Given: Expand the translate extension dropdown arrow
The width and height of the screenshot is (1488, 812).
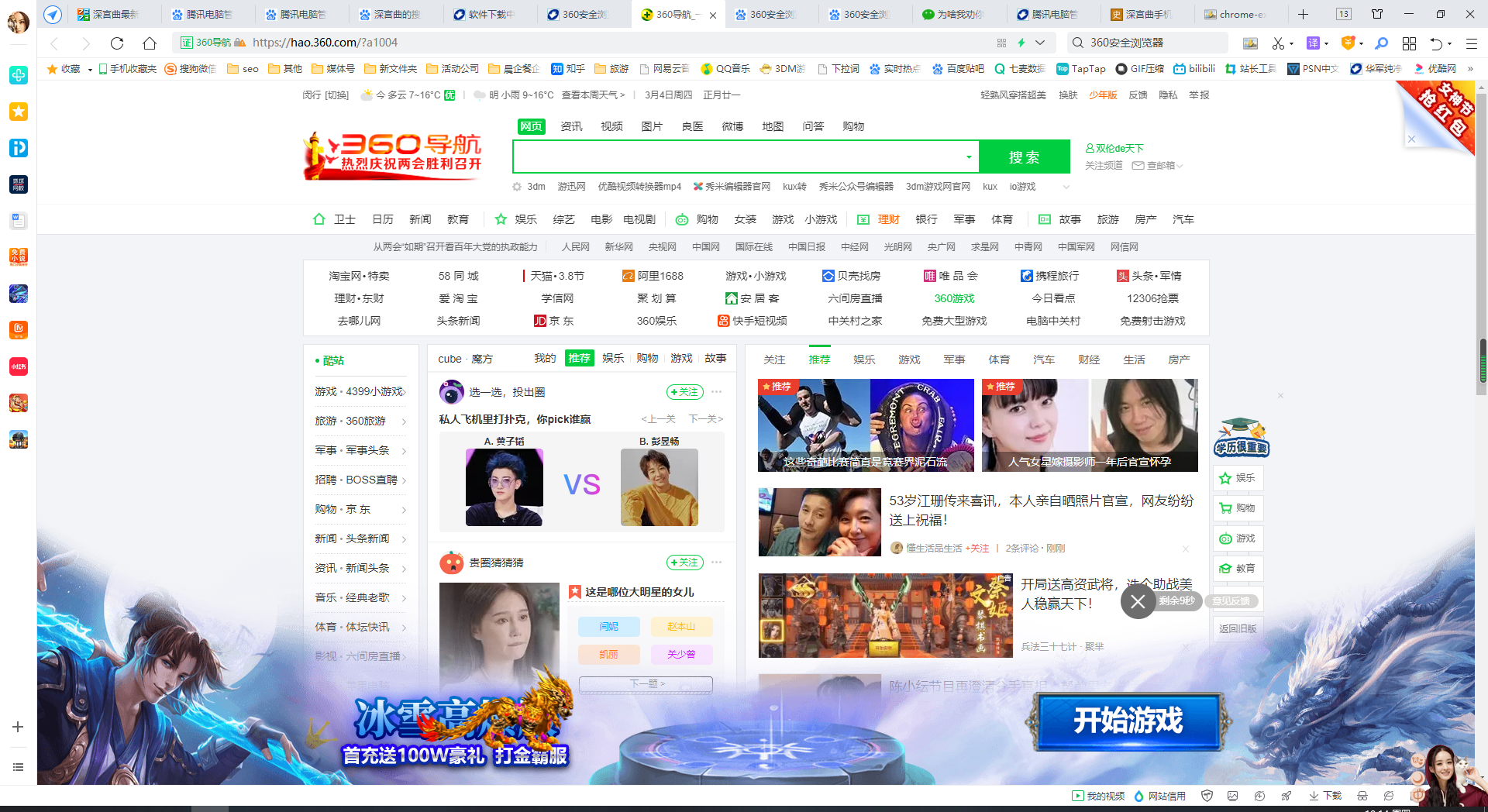Looking at the screenshot, I should tap(1326, 43).
